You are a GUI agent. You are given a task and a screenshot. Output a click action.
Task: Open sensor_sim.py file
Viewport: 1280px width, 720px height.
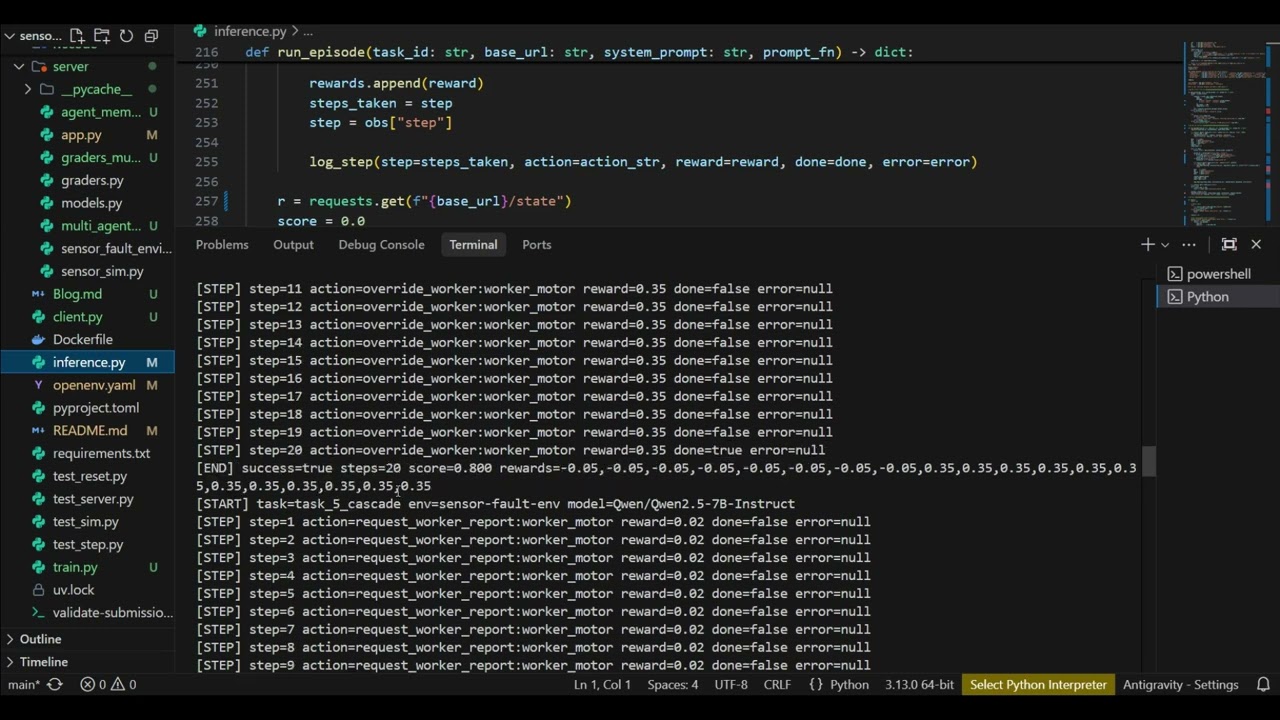(102, 271)
